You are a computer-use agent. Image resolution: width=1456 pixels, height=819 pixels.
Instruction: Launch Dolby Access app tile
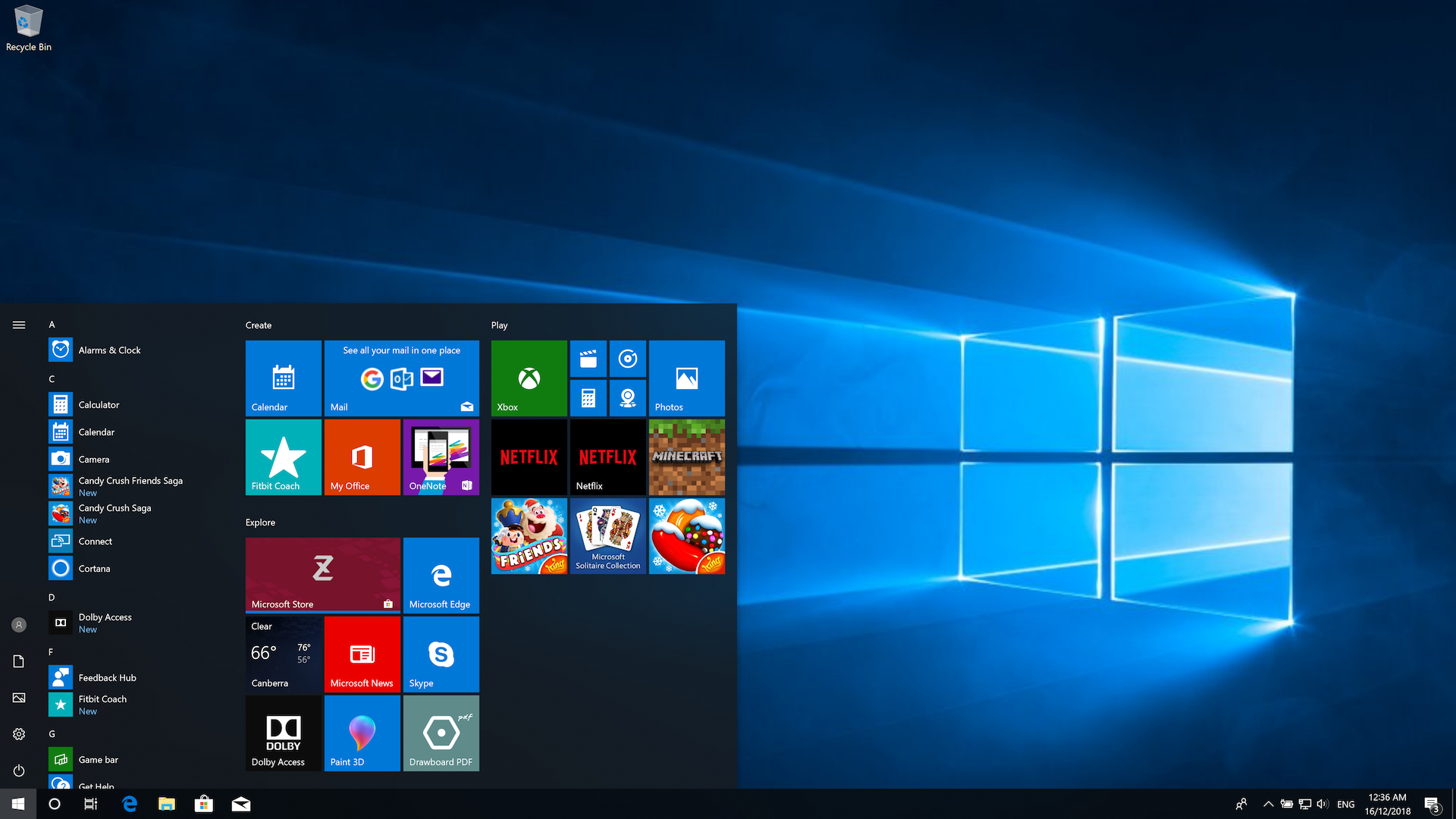pos(281,733)
